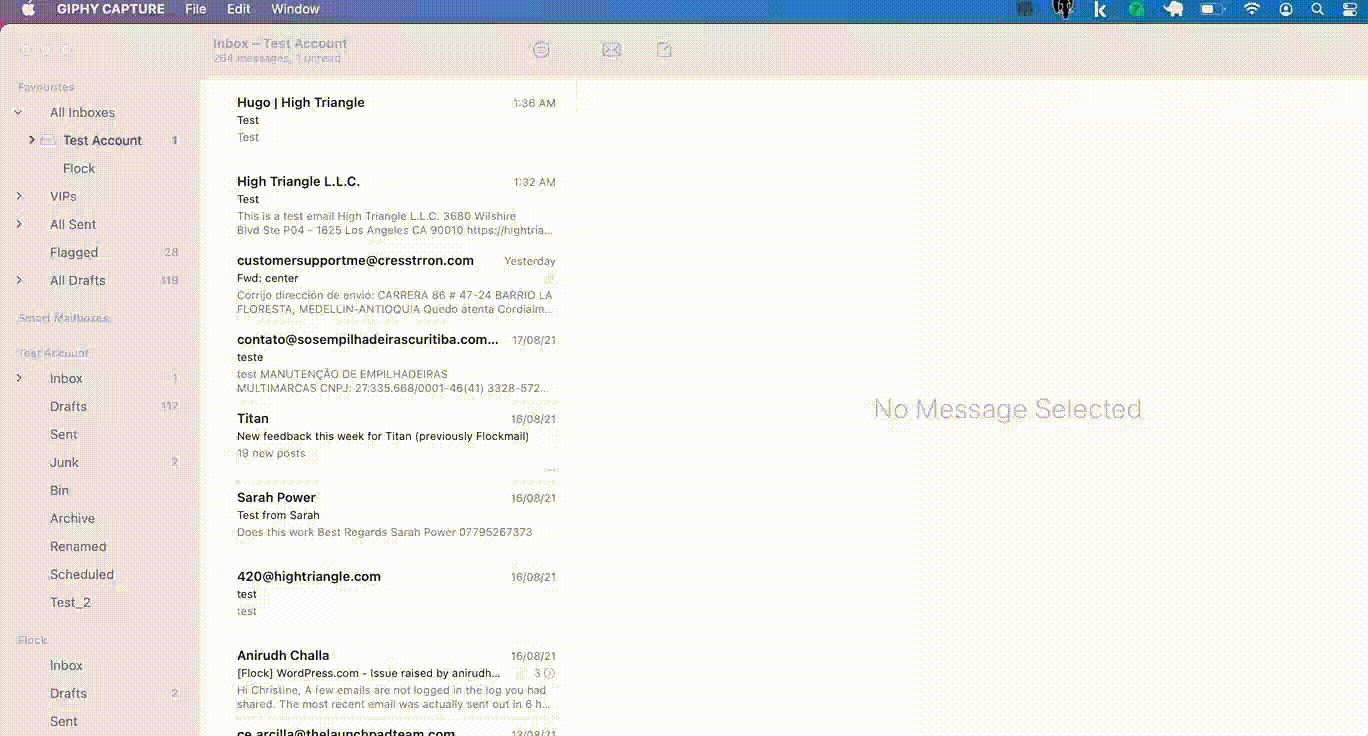Expand the VIPs mailbox
Image resolution: width=1368 pixels, height=736 pixels.
coord(19,196)
